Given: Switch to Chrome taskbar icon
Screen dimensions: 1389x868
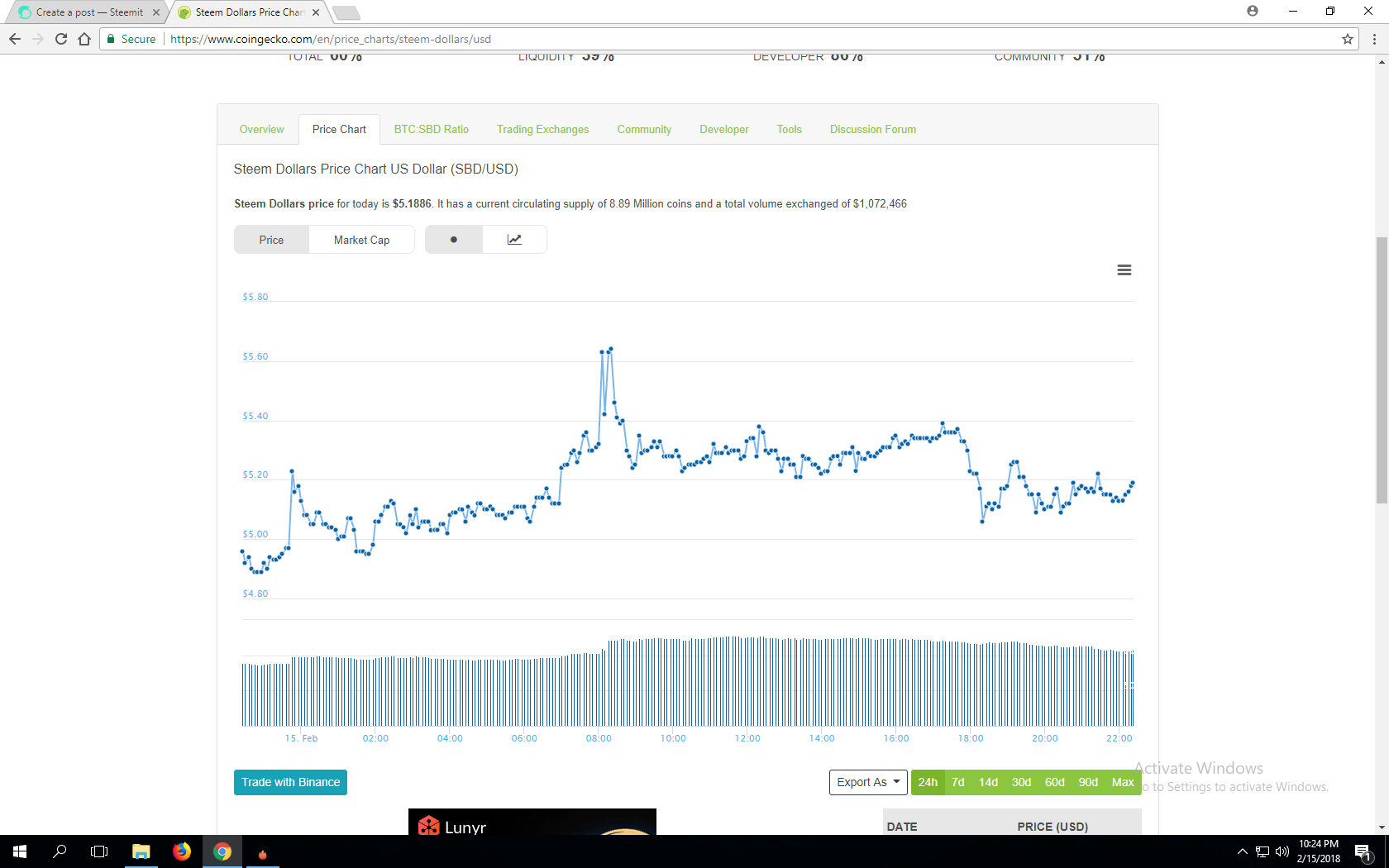Looking at the screenshot, I should (x=222, y=851).
